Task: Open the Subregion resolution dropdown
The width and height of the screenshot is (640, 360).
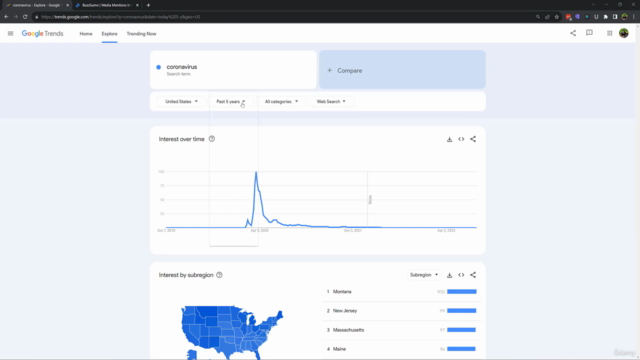Action: click(424, 275)
